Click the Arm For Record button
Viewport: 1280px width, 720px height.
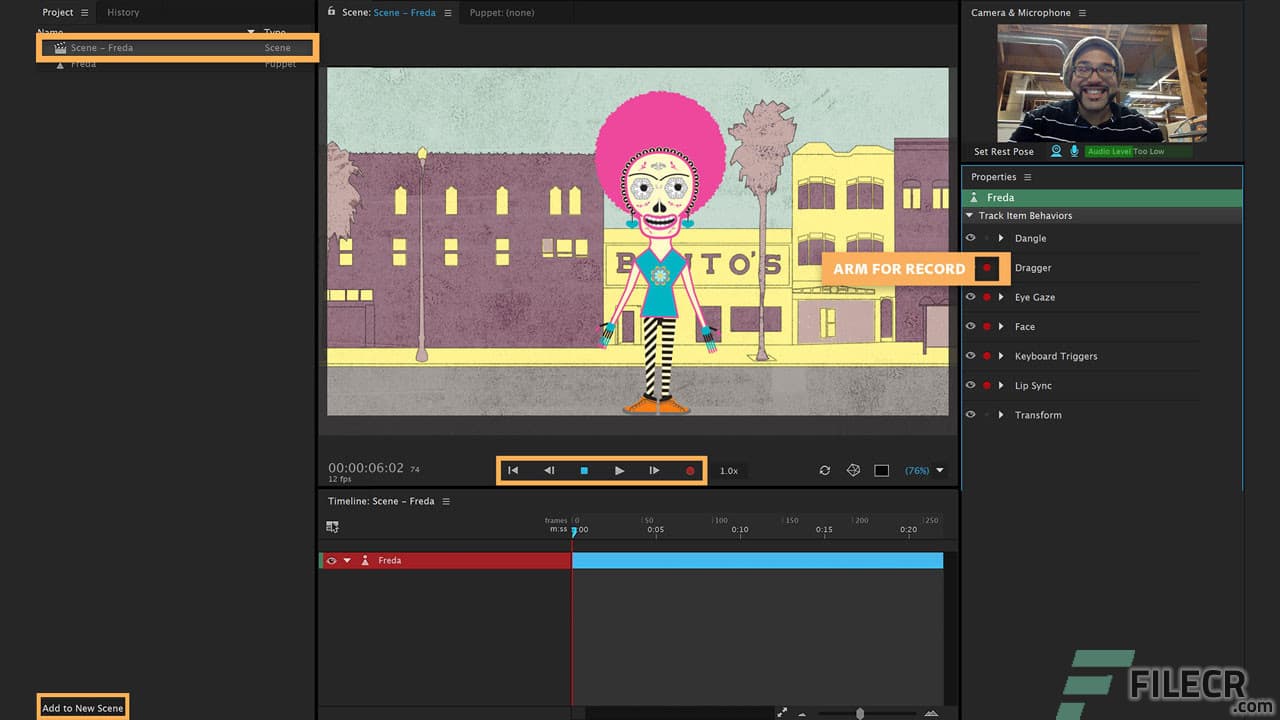tap(899, 268)
